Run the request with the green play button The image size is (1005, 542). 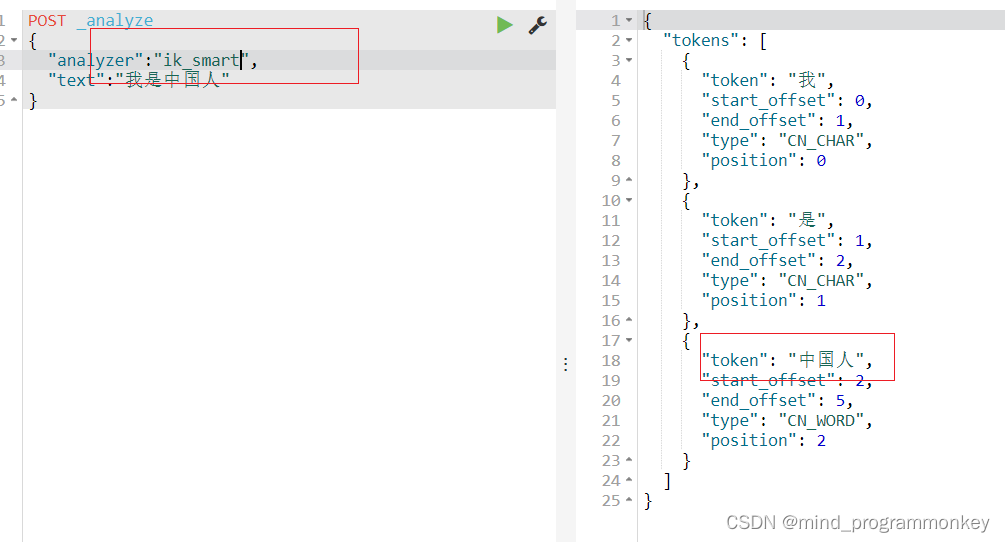(504, 25)
